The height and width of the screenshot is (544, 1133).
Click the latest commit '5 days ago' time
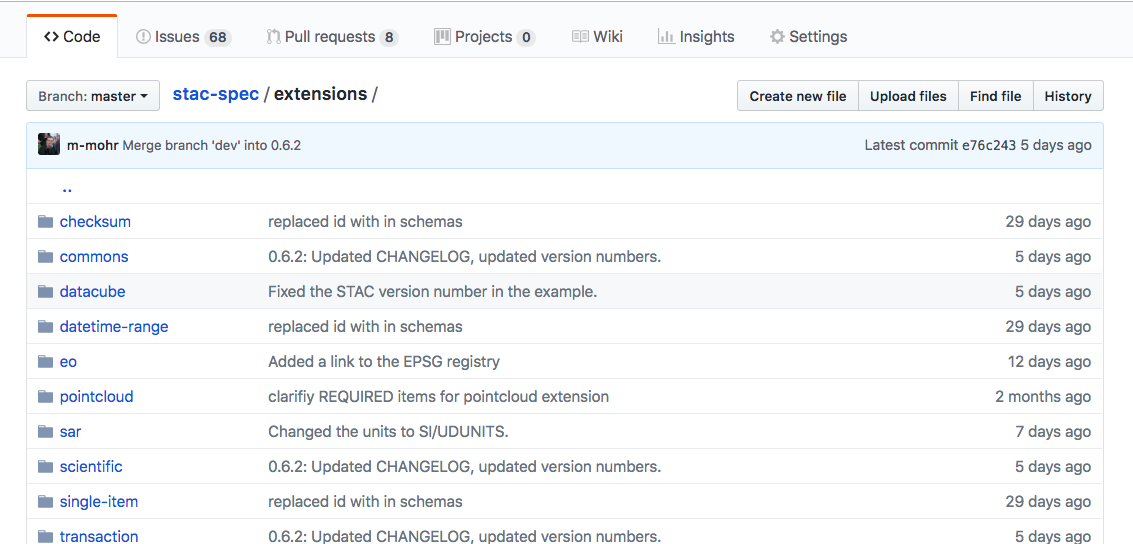coord(1056,145)
